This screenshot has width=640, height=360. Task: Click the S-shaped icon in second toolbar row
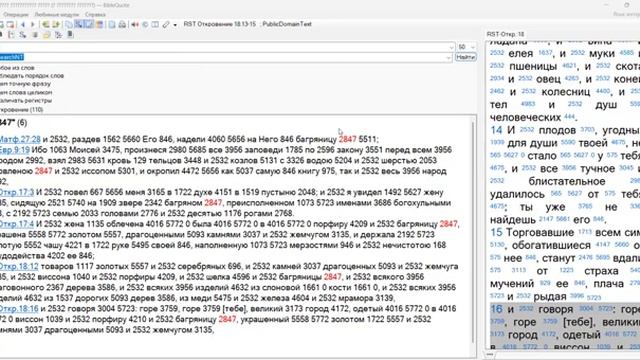(x=23, y=35)
